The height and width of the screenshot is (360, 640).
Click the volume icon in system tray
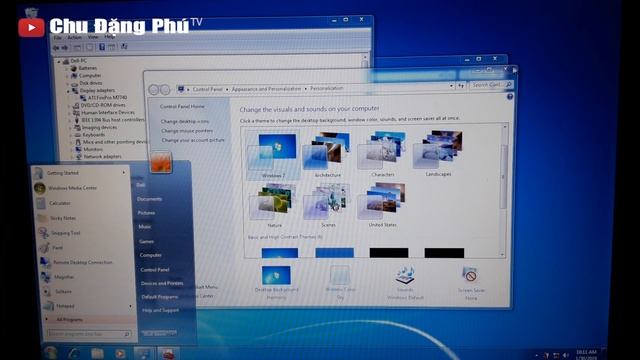pos(566,355)
